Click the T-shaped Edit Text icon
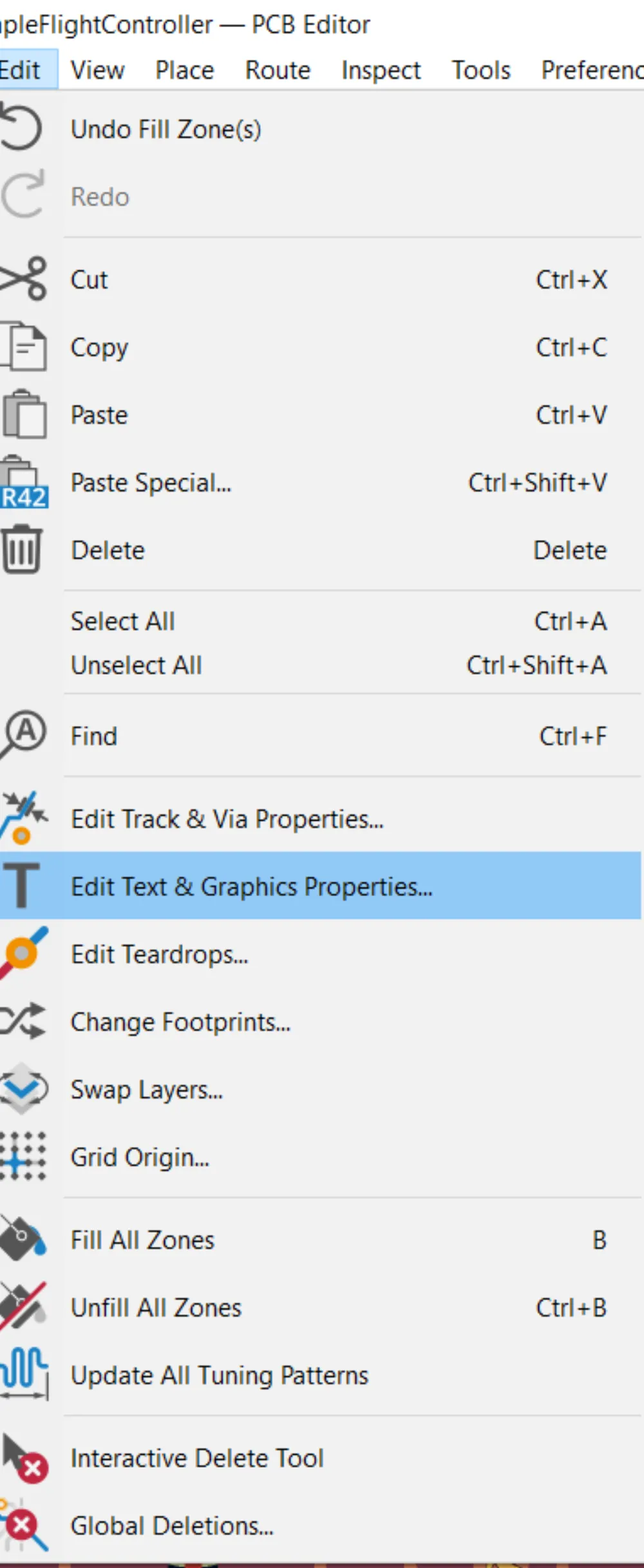This screenshot has height=1568, width=644. coord(21,886)
